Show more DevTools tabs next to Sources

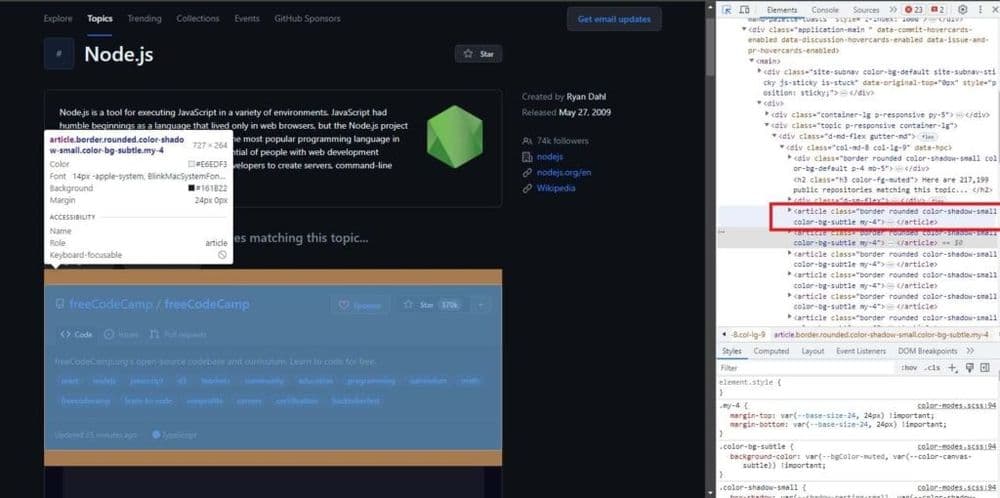[893, 10]
